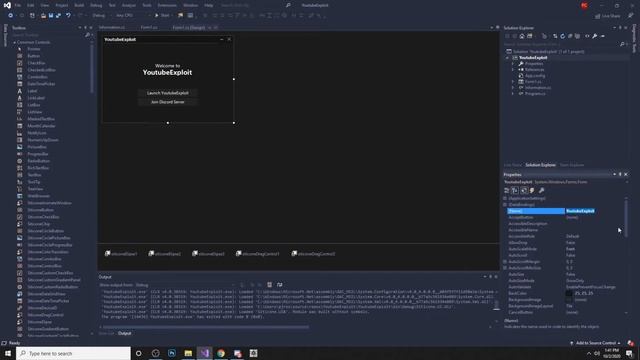
Task: Click the Start debugging button
Action: click(162, 16)
